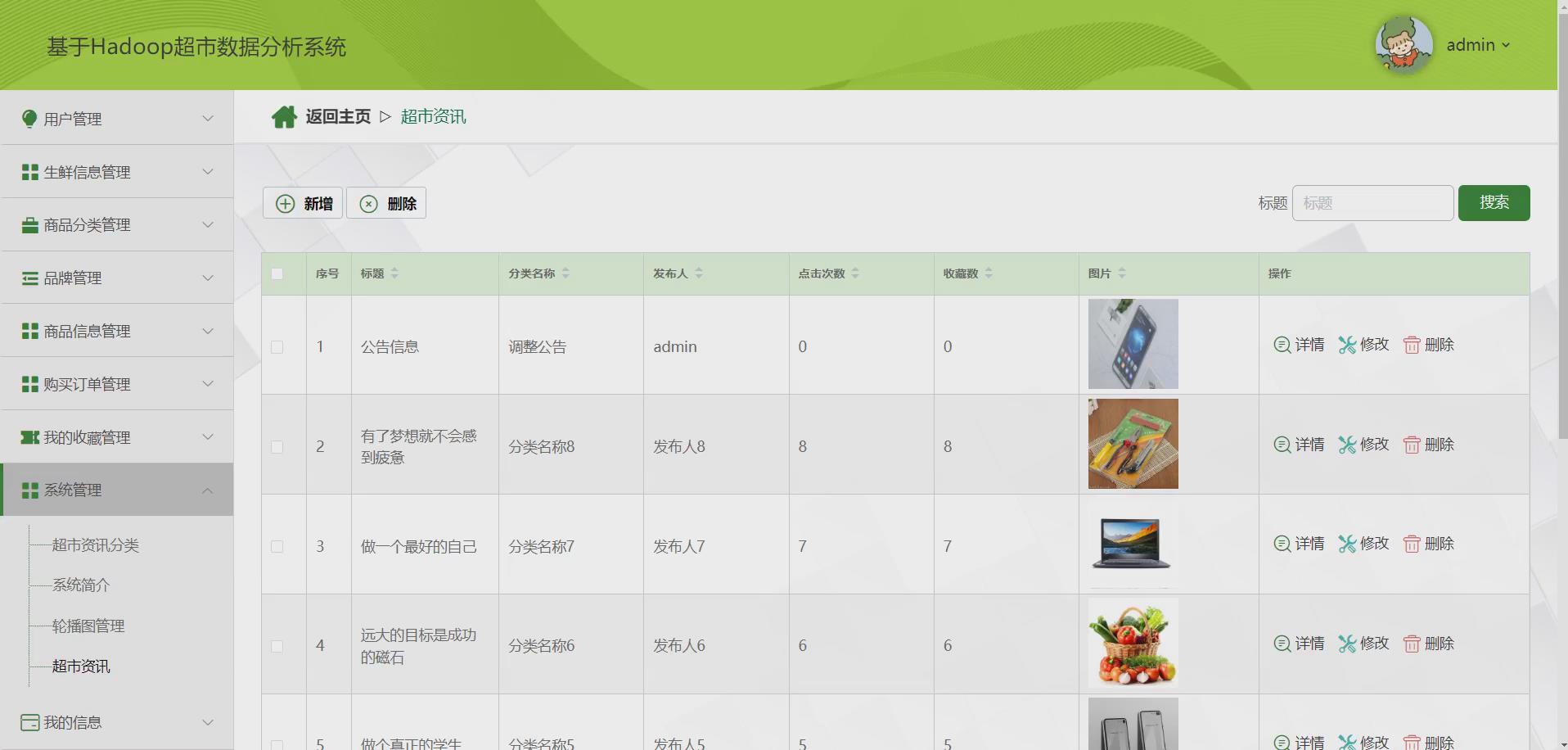Sort table by 分类名称 column arrows
This screenshot has width=1568, height=750.
[565, 273]
